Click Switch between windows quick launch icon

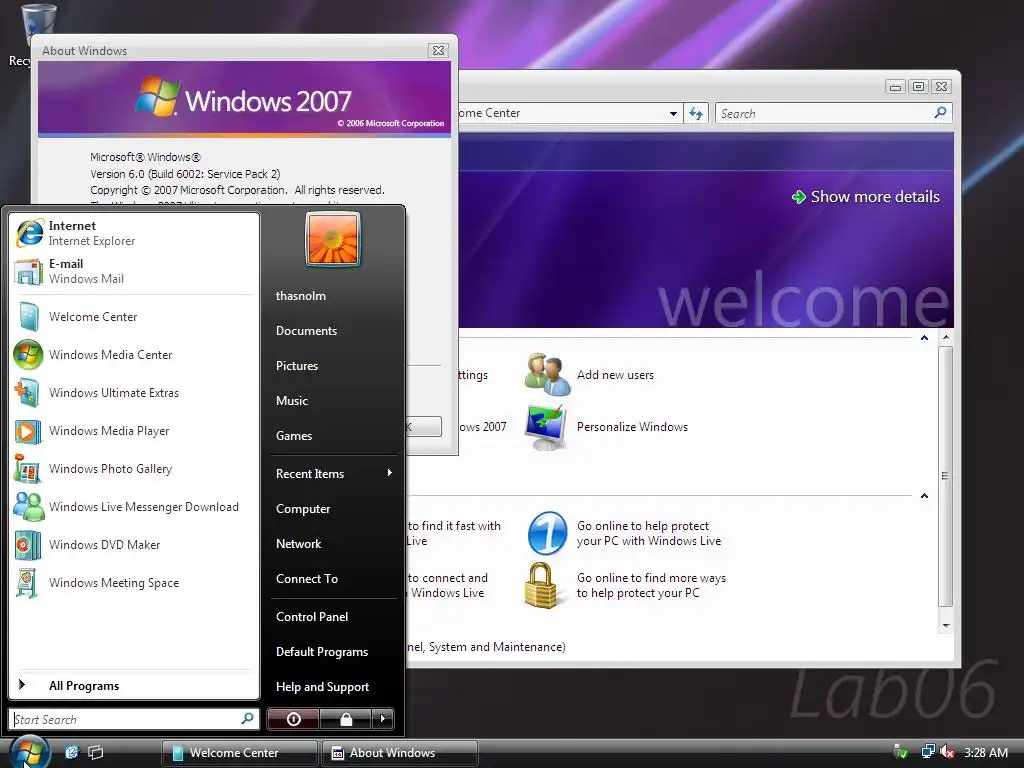(95, 752)
